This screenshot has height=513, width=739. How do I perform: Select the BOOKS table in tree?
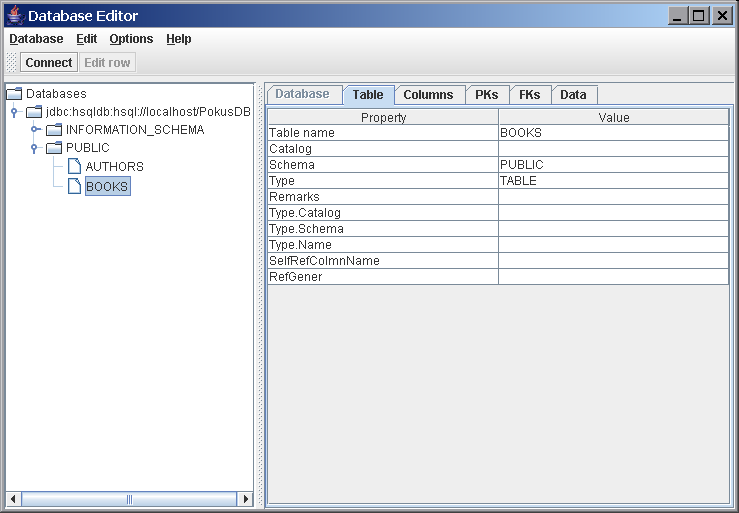coord(107,186)
